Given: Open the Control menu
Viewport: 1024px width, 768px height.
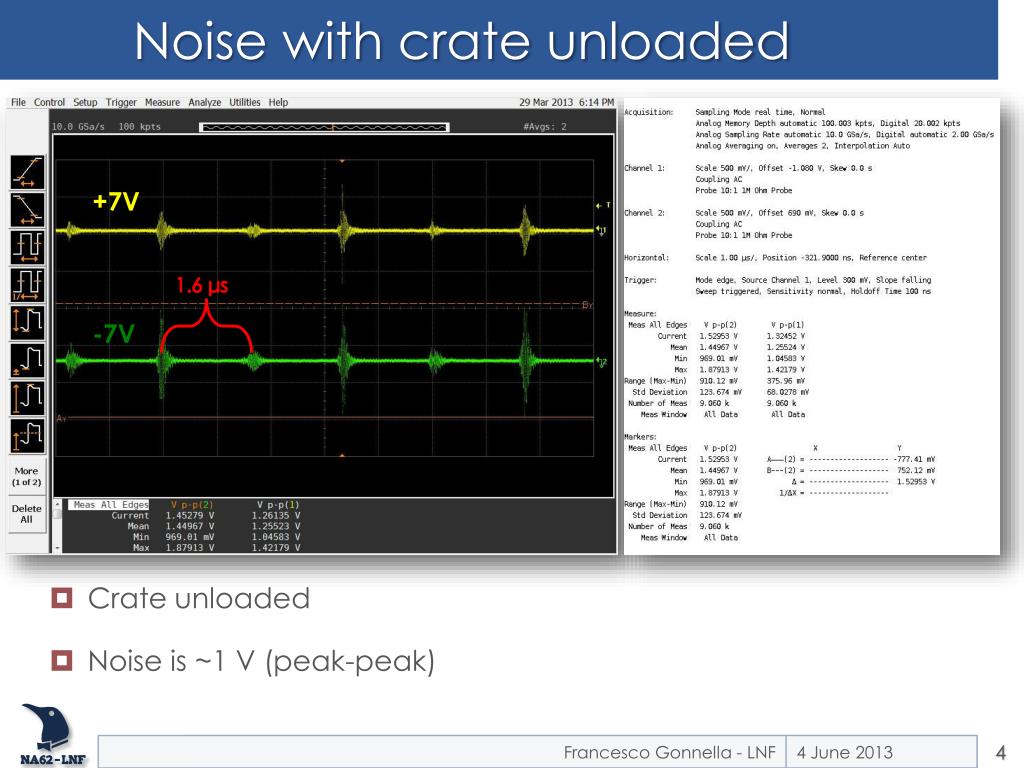Looking at the screenshot, I should [x=49, y=103].
